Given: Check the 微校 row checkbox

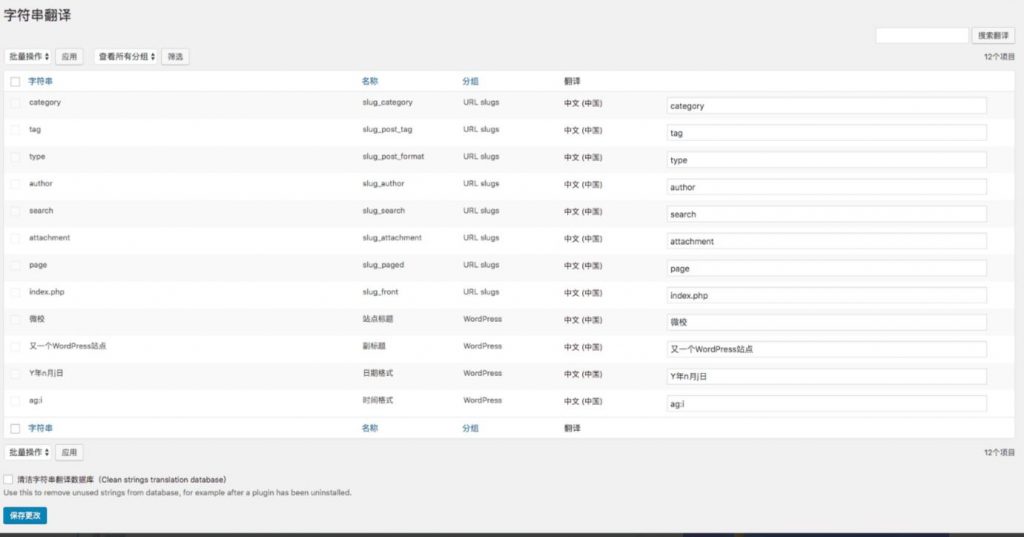Looking at the screenshot, I should click(15, 320).
